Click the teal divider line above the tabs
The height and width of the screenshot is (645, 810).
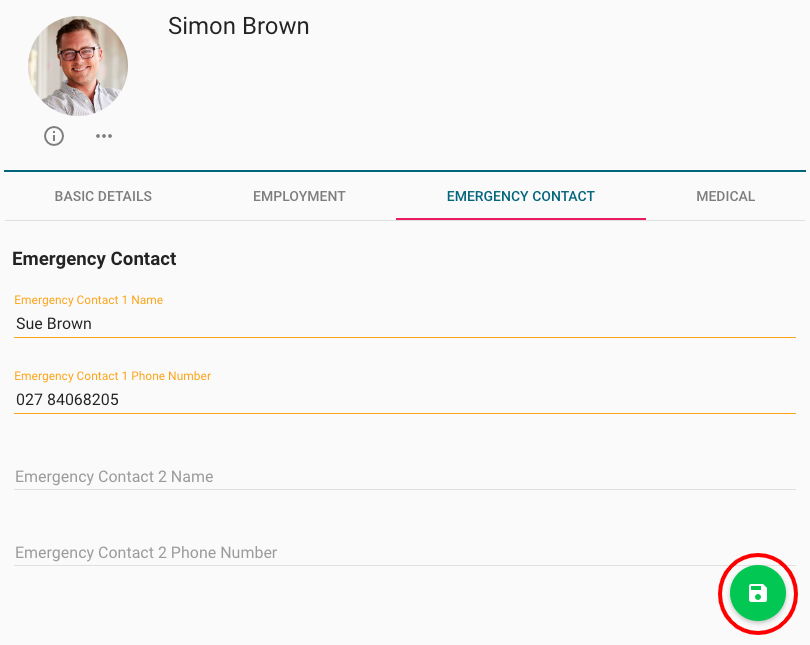pyautogui.click(x=404, y=171)
